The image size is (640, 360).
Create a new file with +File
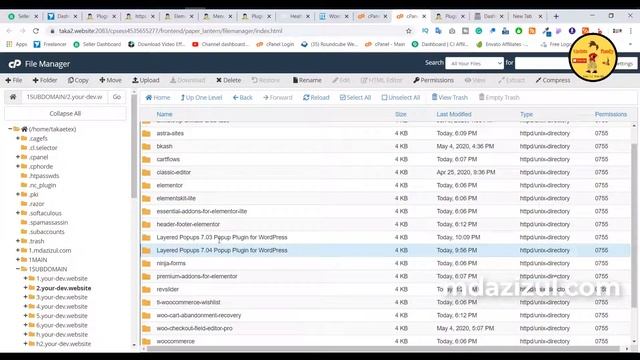click(14, 80)
